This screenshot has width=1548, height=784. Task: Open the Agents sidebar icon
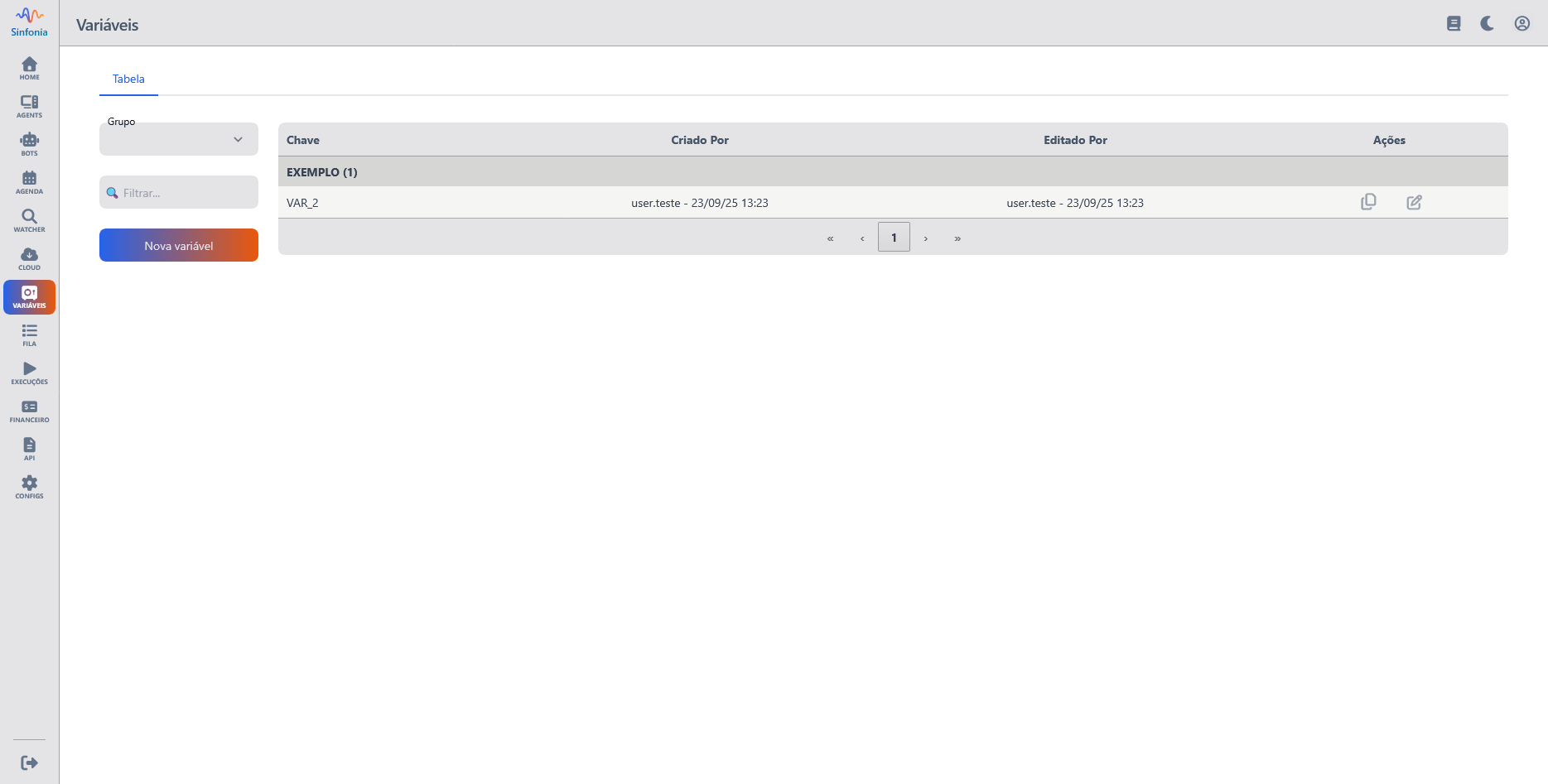click(x=29, y=107)
